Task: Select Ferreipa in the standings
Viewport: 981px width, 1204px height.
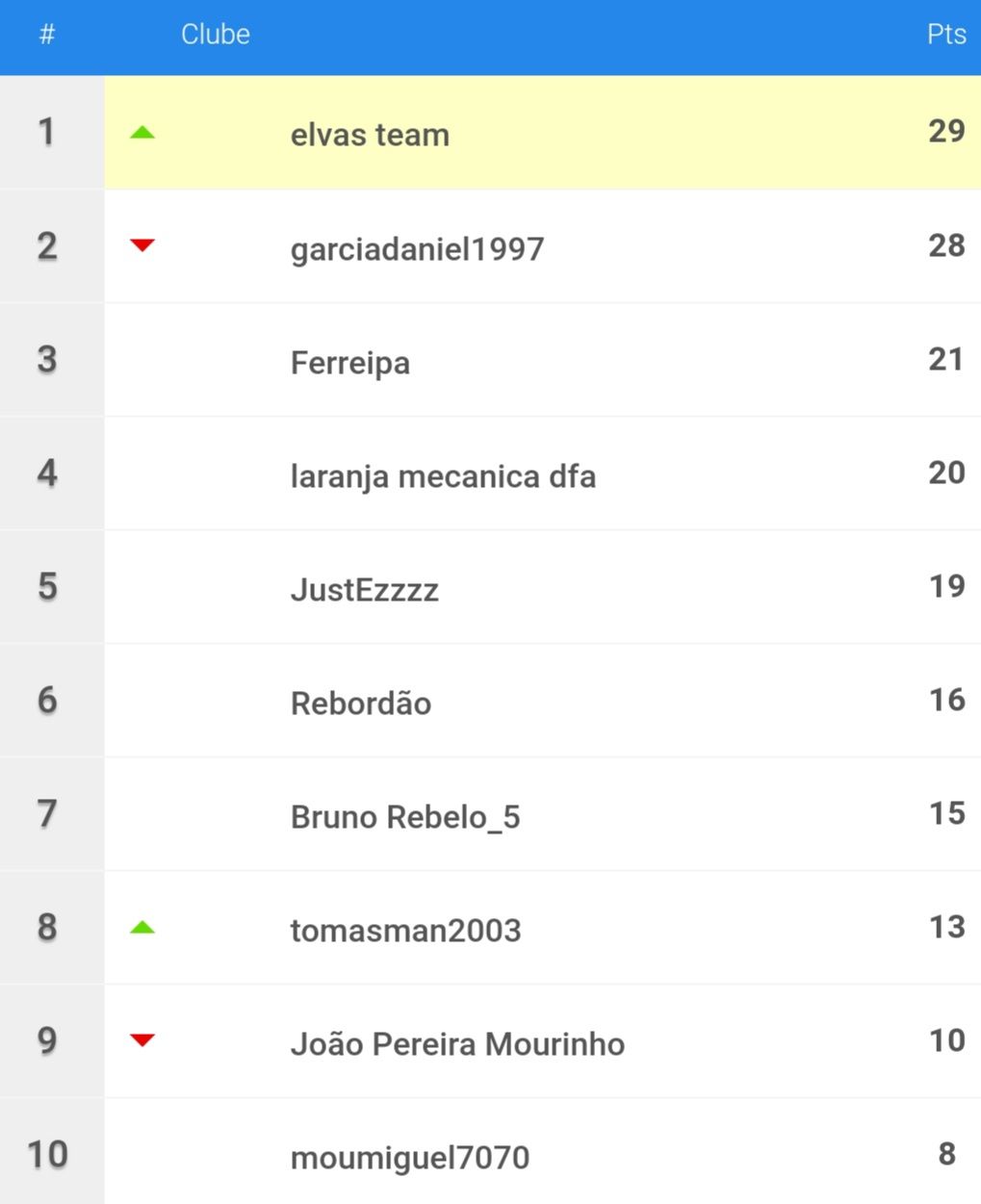Action: tap(350, 364)
